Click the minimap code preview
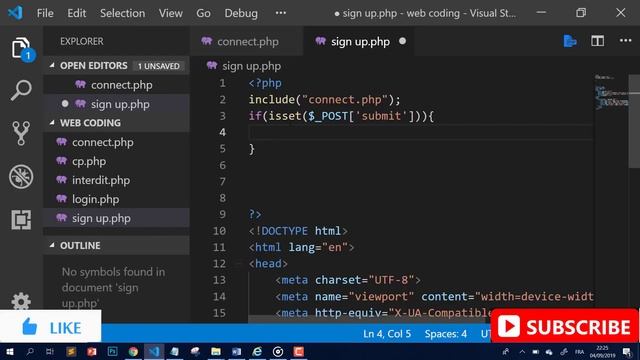640x360 pixels. point(611,92)
